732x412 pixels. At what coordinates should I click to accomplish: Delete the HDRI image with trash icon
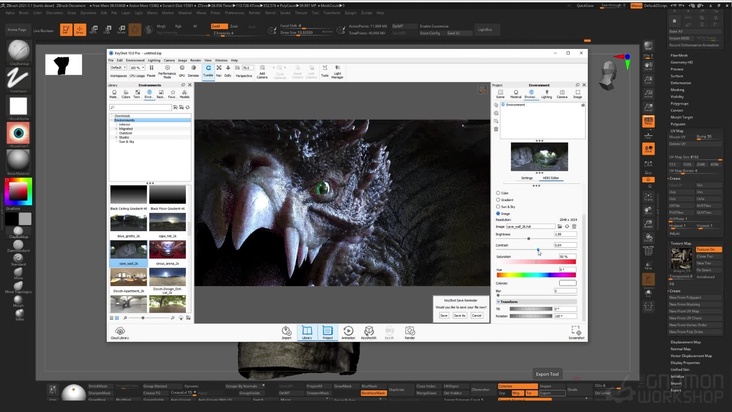point(574,226)
